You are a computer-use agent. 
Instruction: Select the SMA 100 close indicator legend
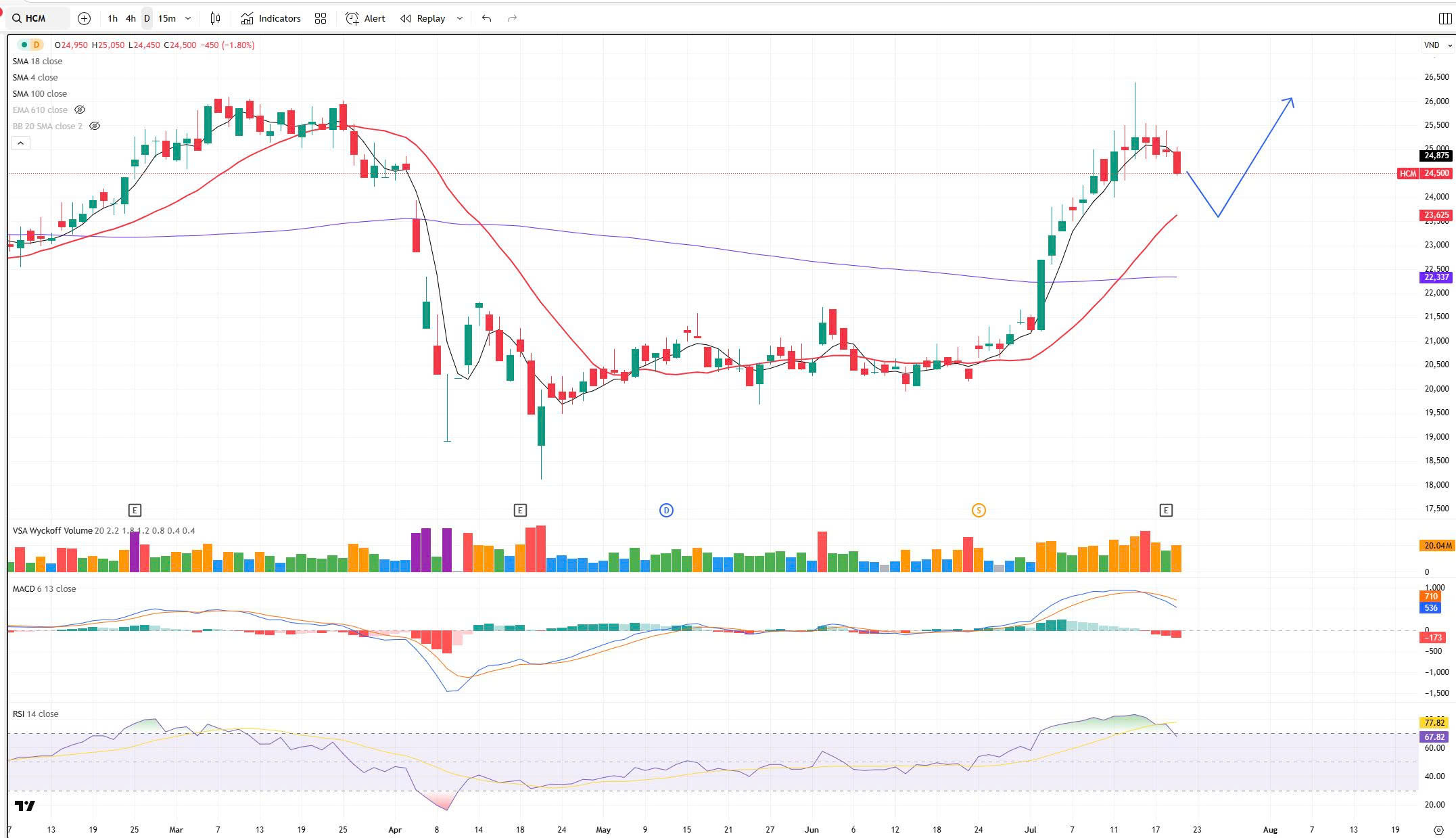tap(40, 93)
